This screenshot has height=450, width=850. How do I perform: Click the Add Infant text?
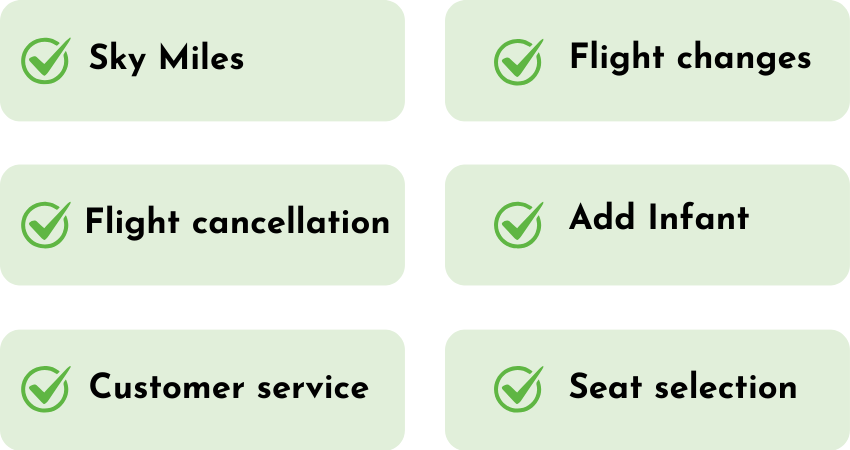(x=659, y=217)
